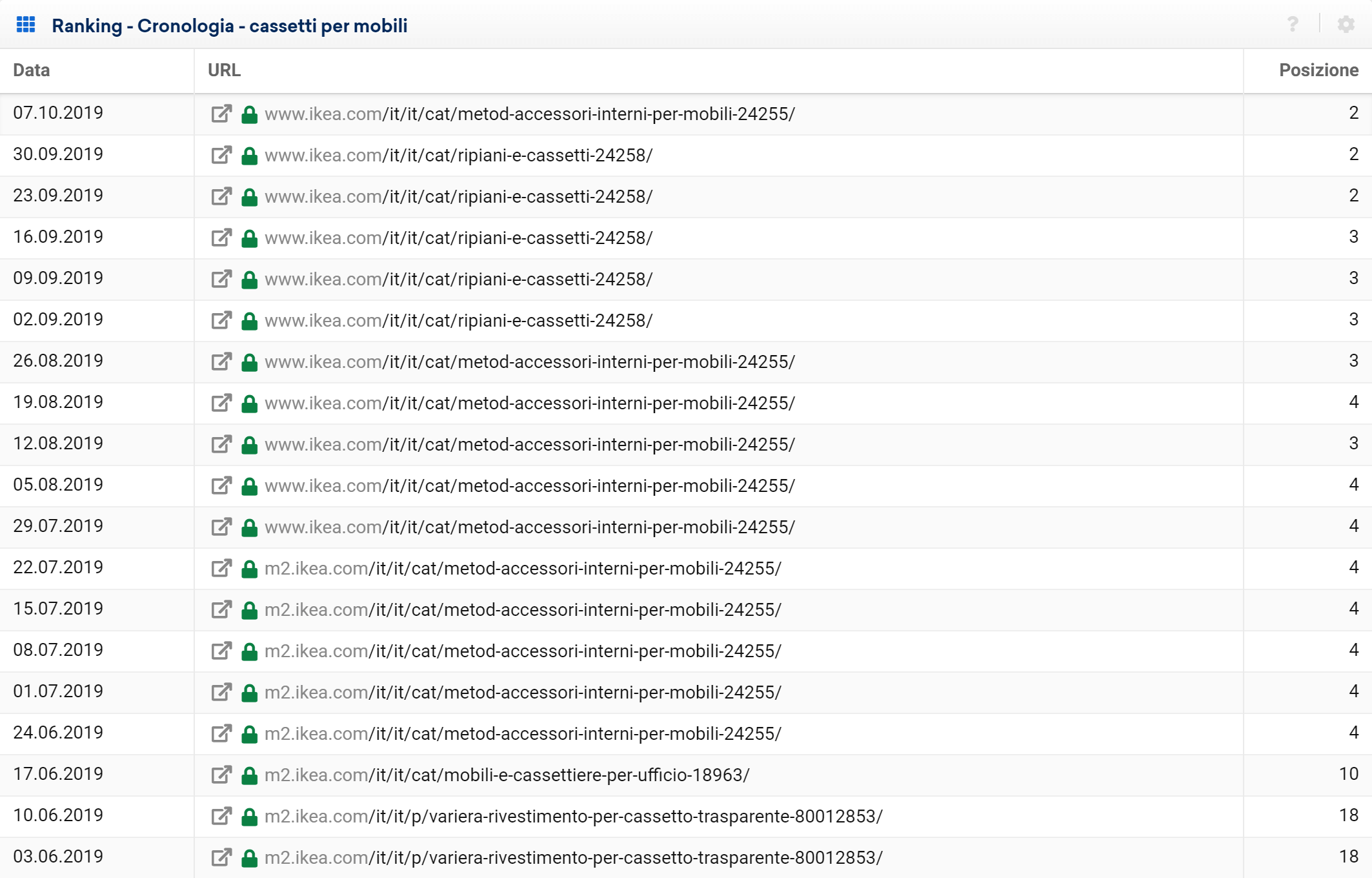The height and width of the screenshot is (878, 1372).
Task: Open external link icon for 26.08.2019 row
Action: tap(221, 362)
